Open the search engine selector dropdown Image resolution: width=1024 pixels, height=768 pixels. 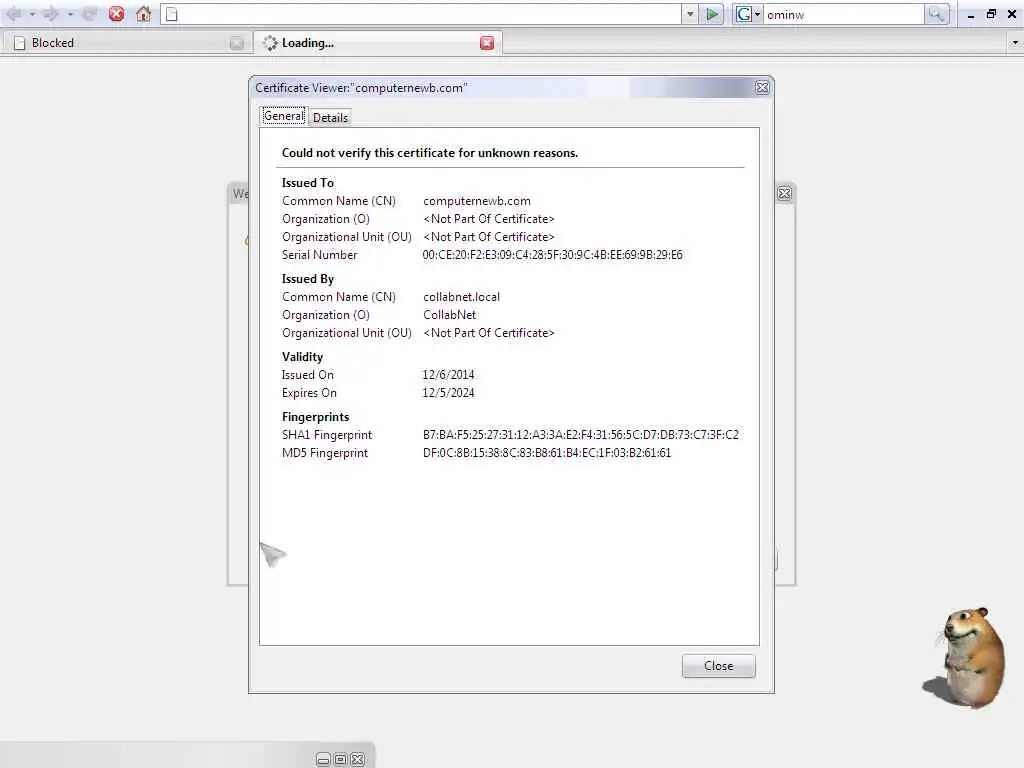tap(747, 14)
